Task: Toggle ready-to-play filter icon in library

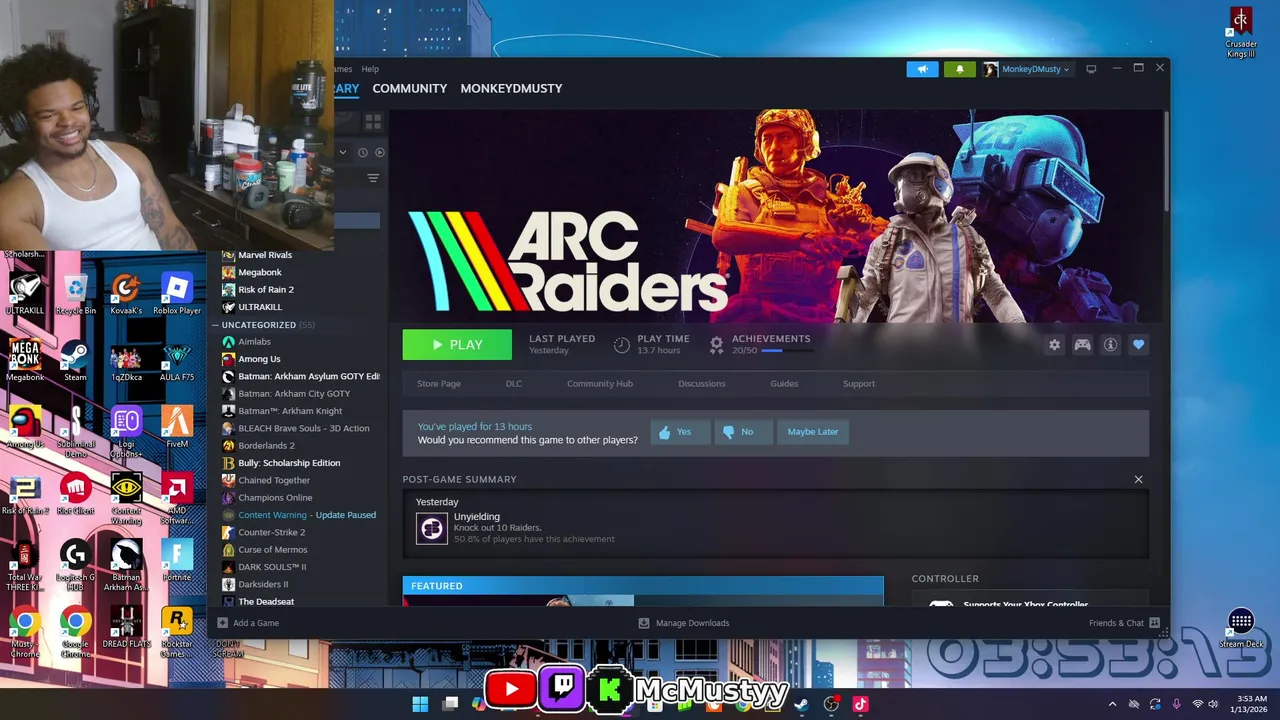Action: coord(379,152)
